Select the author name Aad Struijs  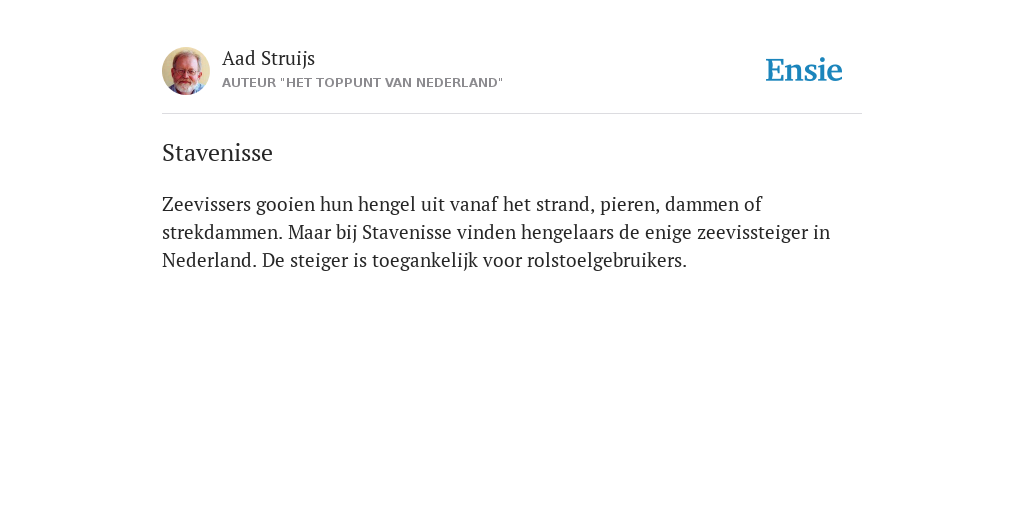click(268, 59)
